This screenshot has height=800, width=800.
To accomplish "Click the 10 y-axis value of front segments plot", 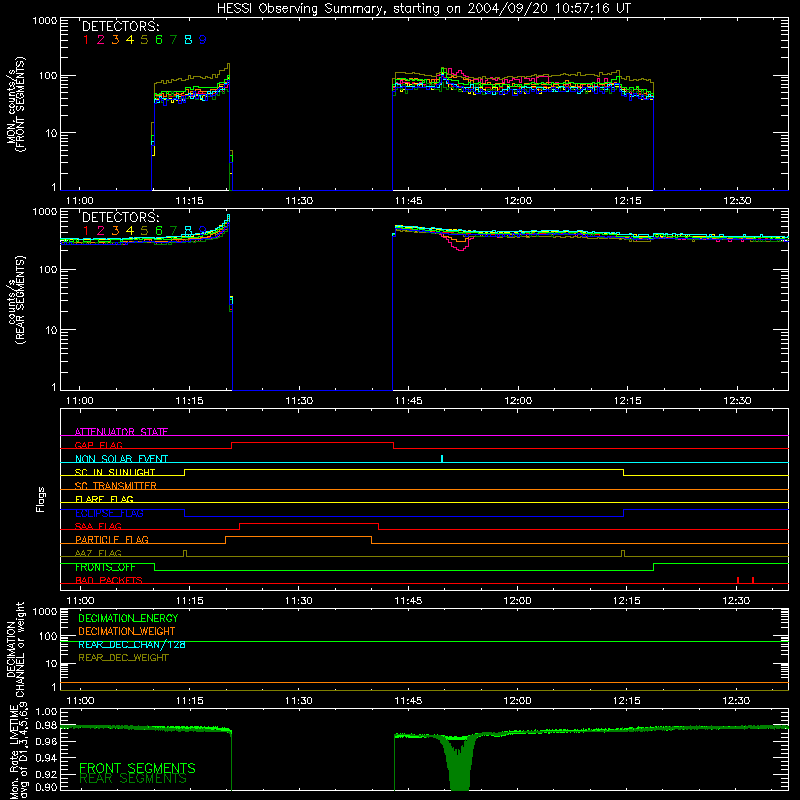I will pyautogui.click(x=51, y=133).
